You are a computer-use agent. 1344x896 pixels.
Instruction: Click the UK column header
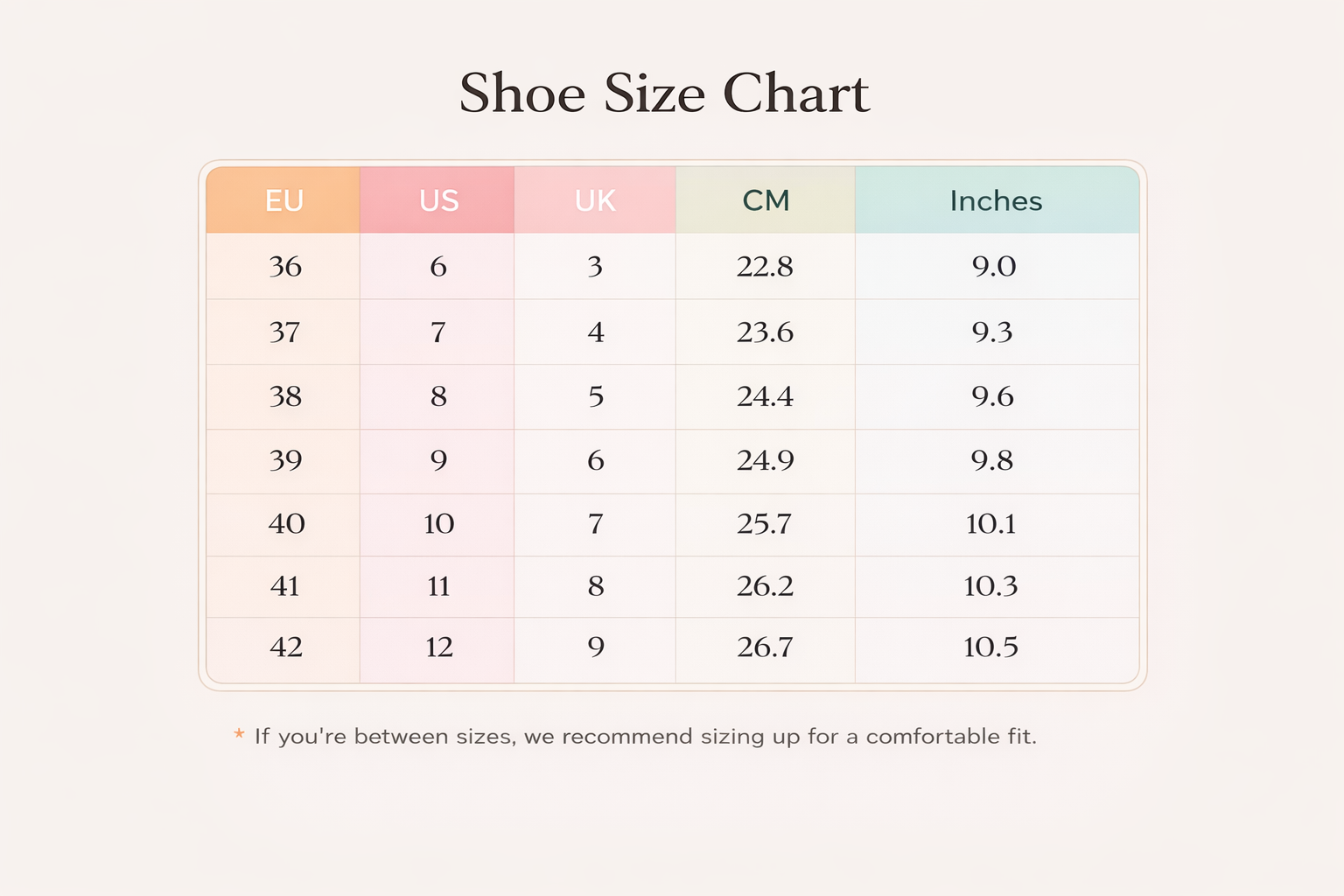[x=595, y=200]
